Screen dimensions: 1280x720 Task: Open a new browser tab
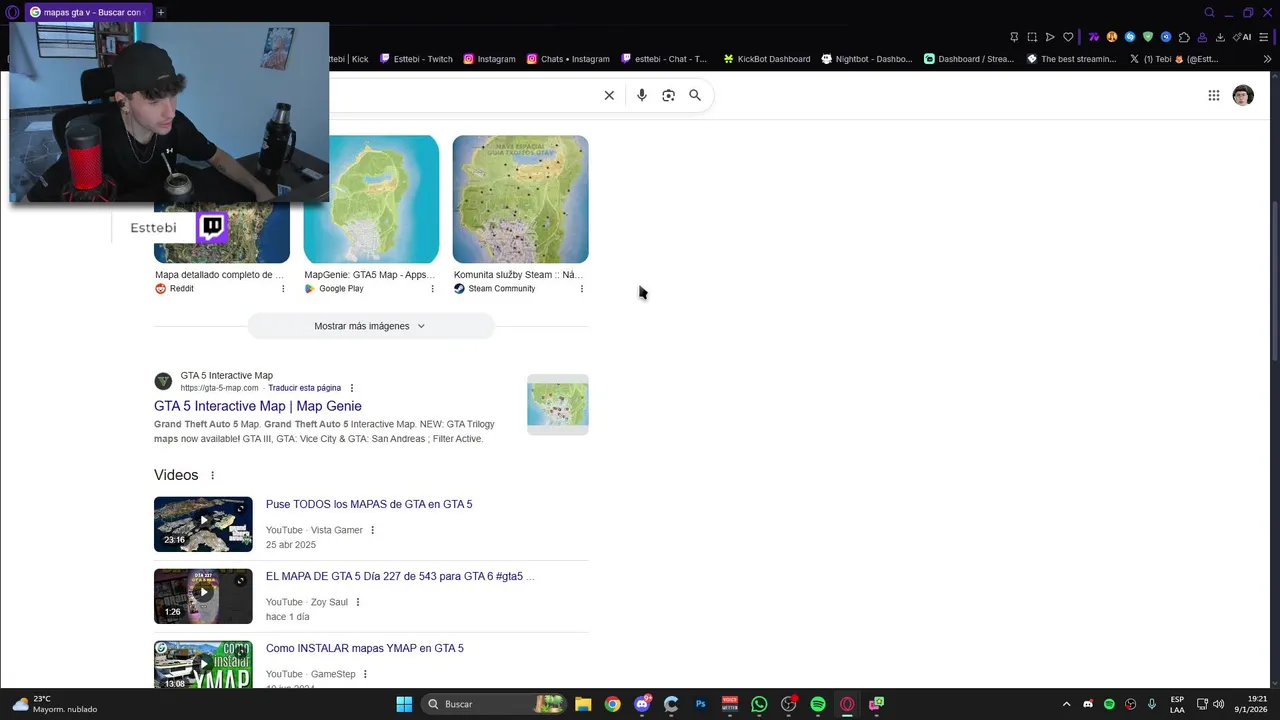160,12
